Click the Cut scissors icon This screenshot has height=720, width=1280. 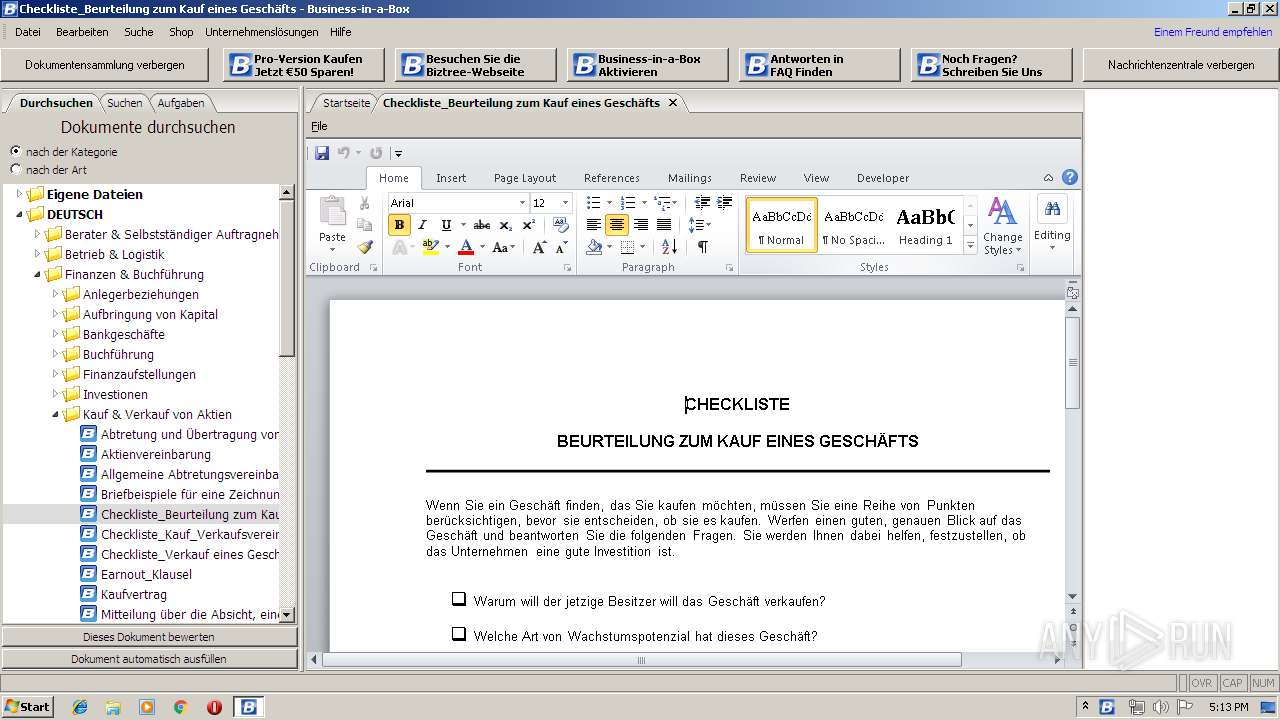click(x=365, y=203)
